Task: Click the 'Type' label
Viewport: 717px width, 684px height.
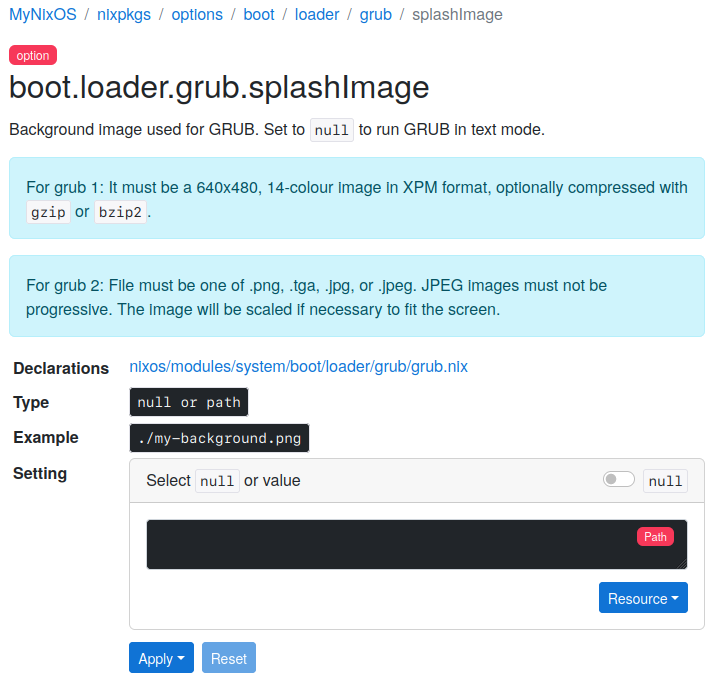Action: tap(31, 402)
